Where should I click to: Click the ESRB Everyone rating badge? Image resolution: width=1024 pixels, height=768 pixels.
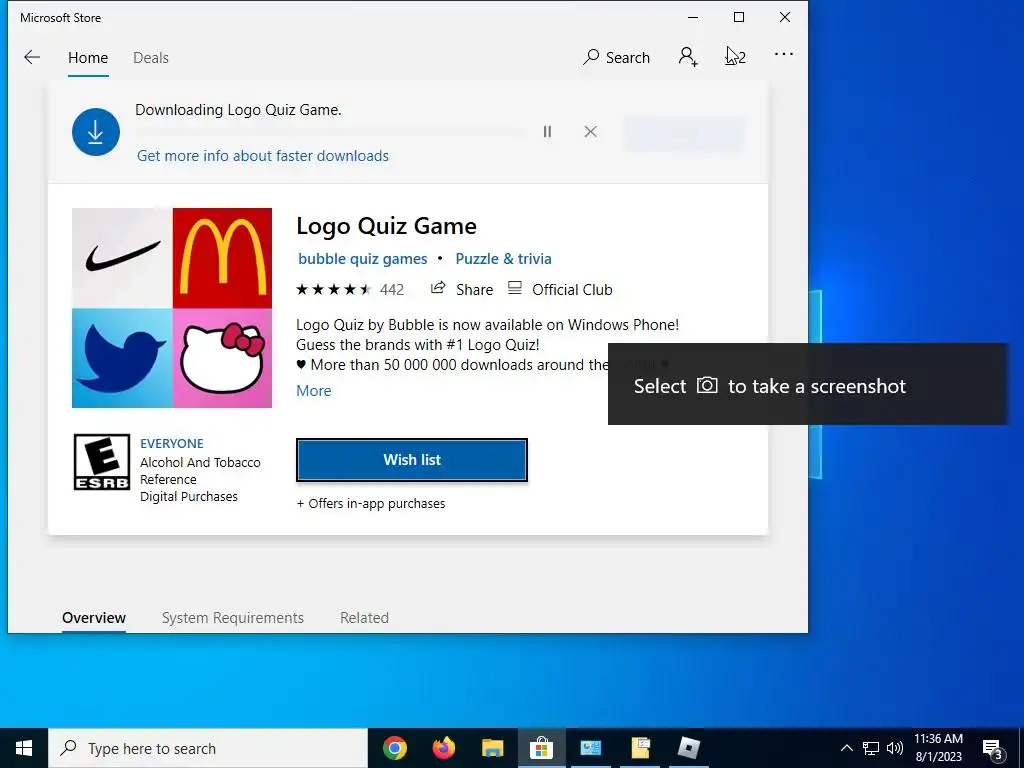tap(101, 462)
